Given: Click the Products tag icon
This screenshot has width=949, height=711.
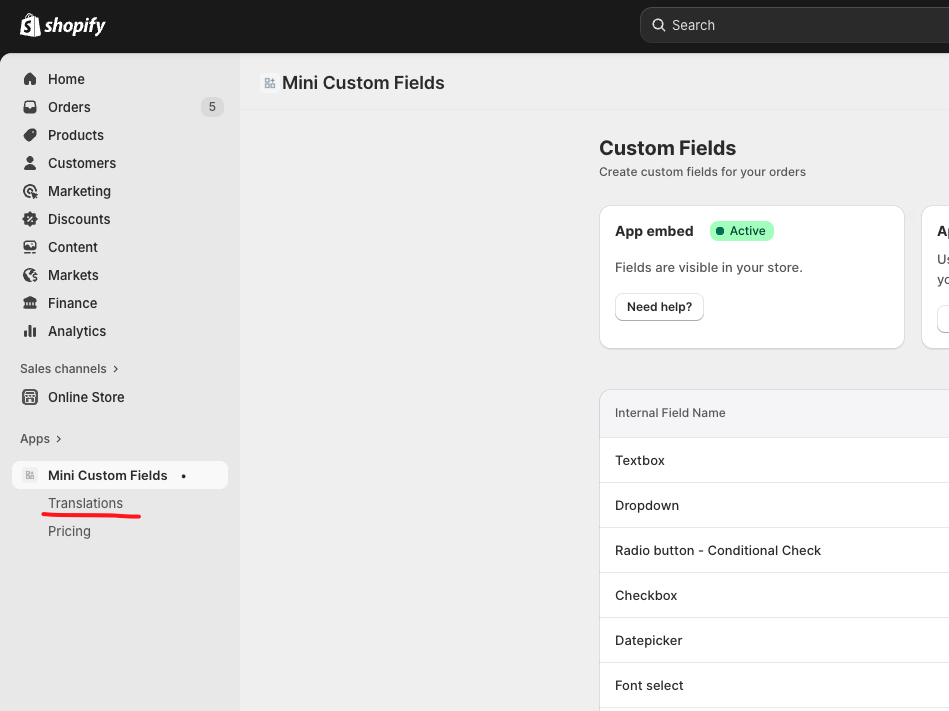Looking at the screenshot, I should point(30,135).
